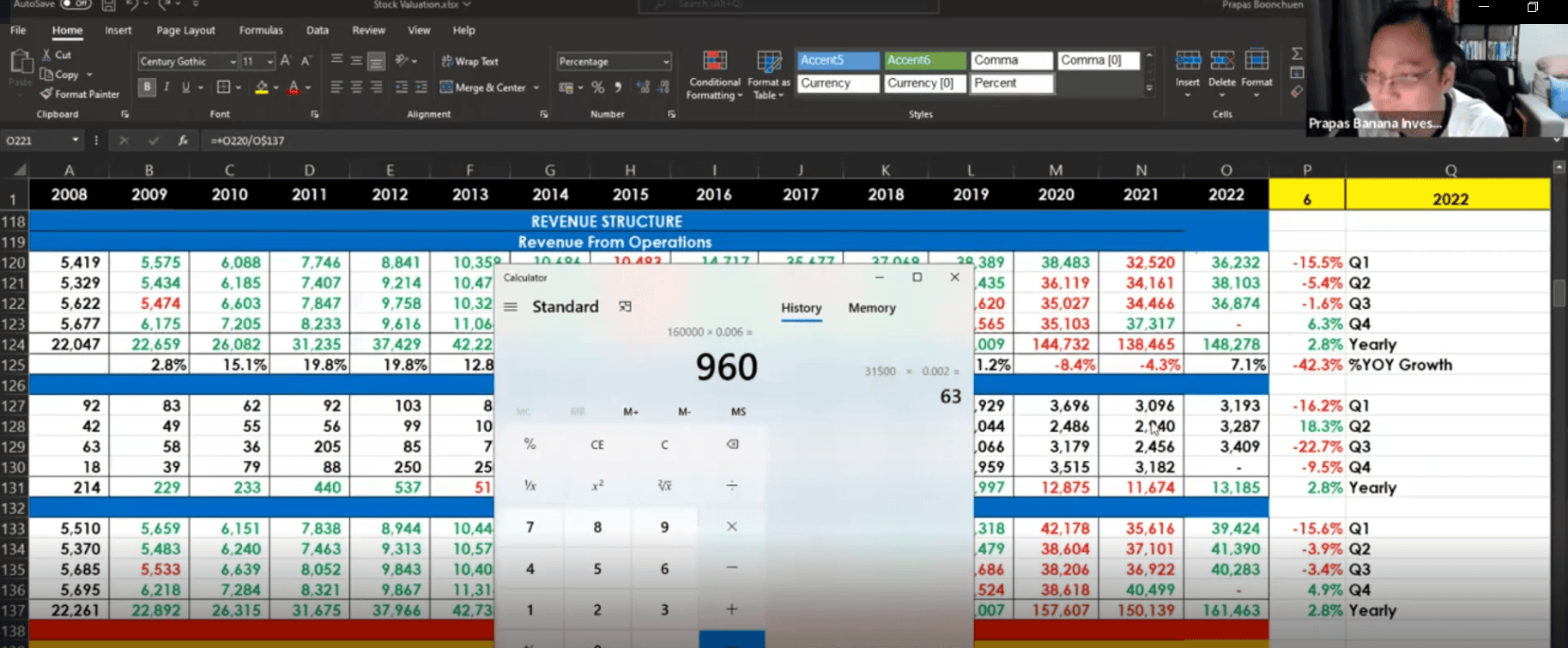The height and width of the screenshot is (648, 1568).
Task: Open the calculator hamburger navigation menu
Action: tap(511, 307)
